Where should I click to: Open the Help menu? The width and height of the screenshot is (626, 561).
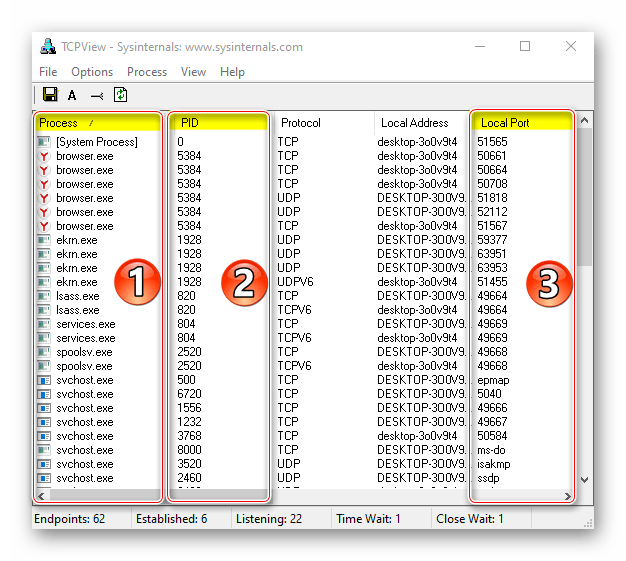click(x=232, y=72)
